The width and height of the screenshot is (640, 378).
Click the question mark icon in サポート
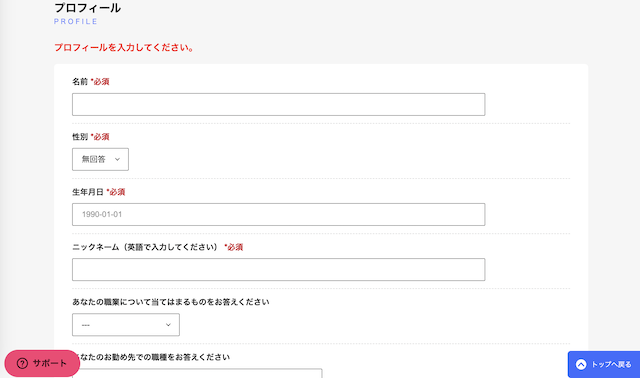tap(22, 363)
